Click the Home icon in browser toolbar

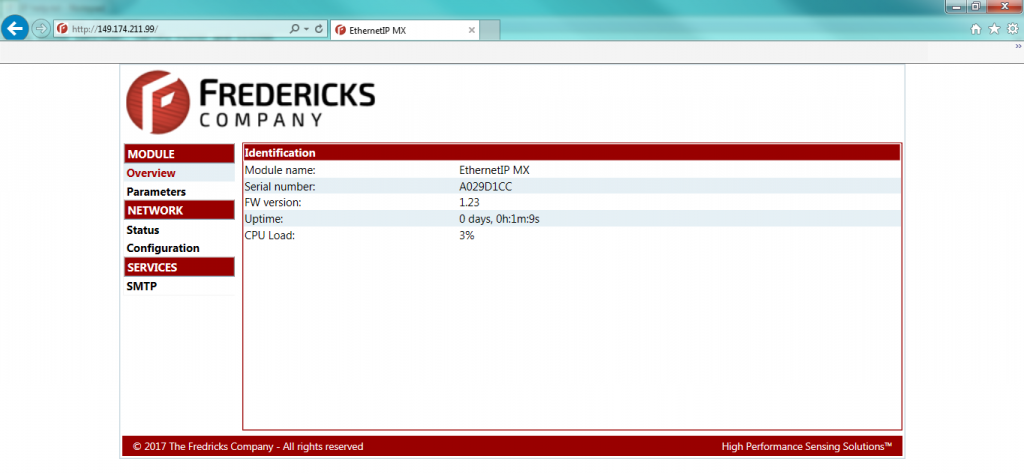976,29
